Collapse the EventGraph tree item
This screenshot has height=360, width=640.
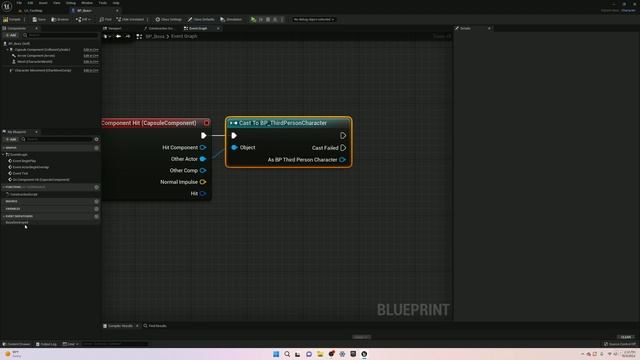tap(4, 155)
